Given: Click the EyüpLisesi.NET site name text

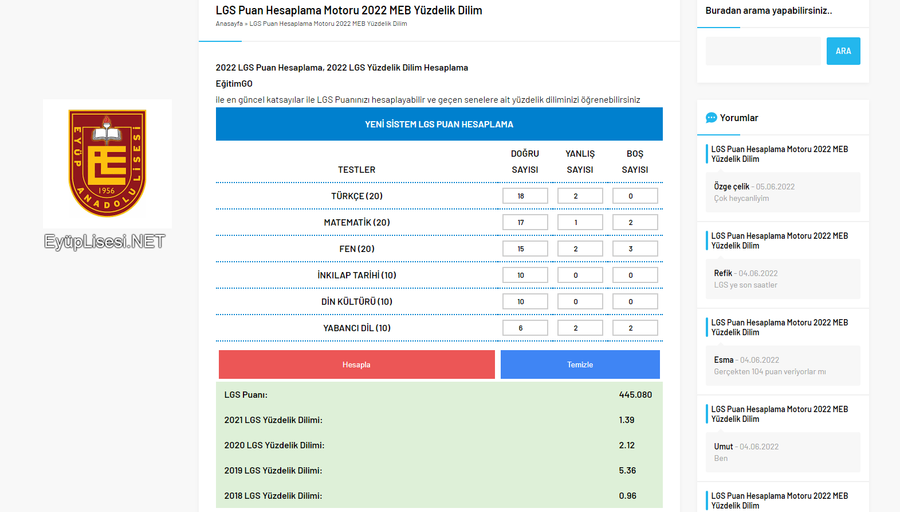Looking at the screenshot, I should [104, 242].
